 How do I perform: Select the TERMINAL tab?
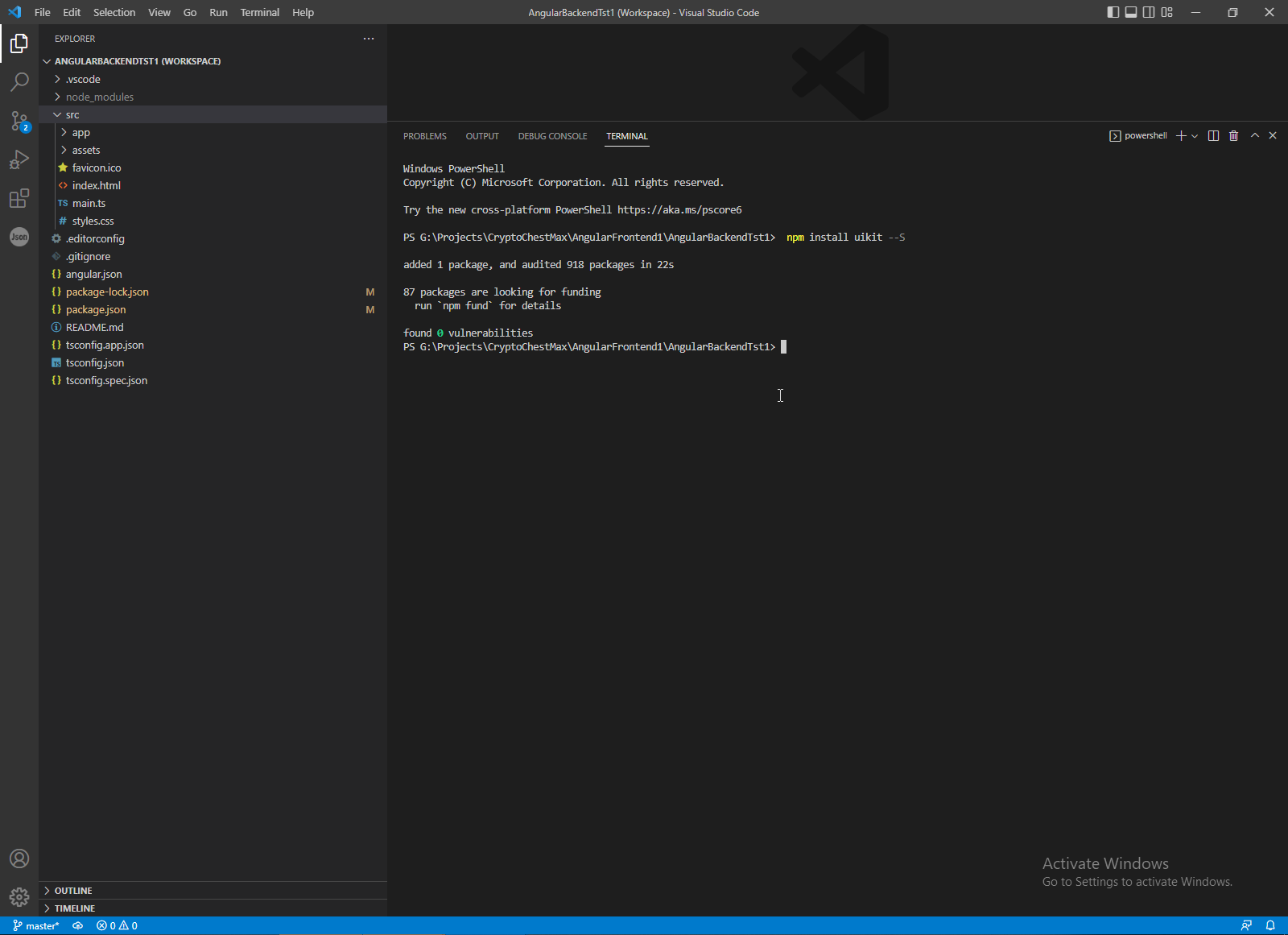pos(627,136)
